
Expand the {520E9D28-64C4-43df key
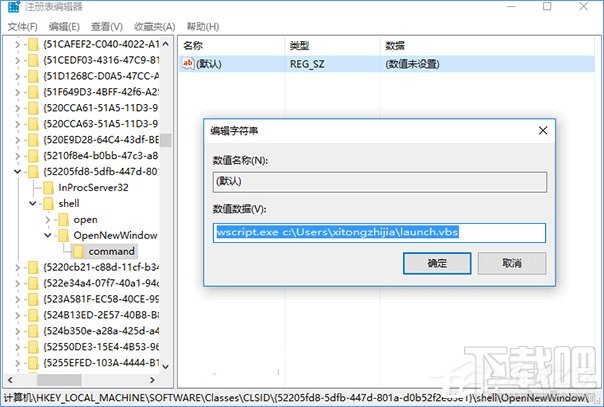(17, 140)
